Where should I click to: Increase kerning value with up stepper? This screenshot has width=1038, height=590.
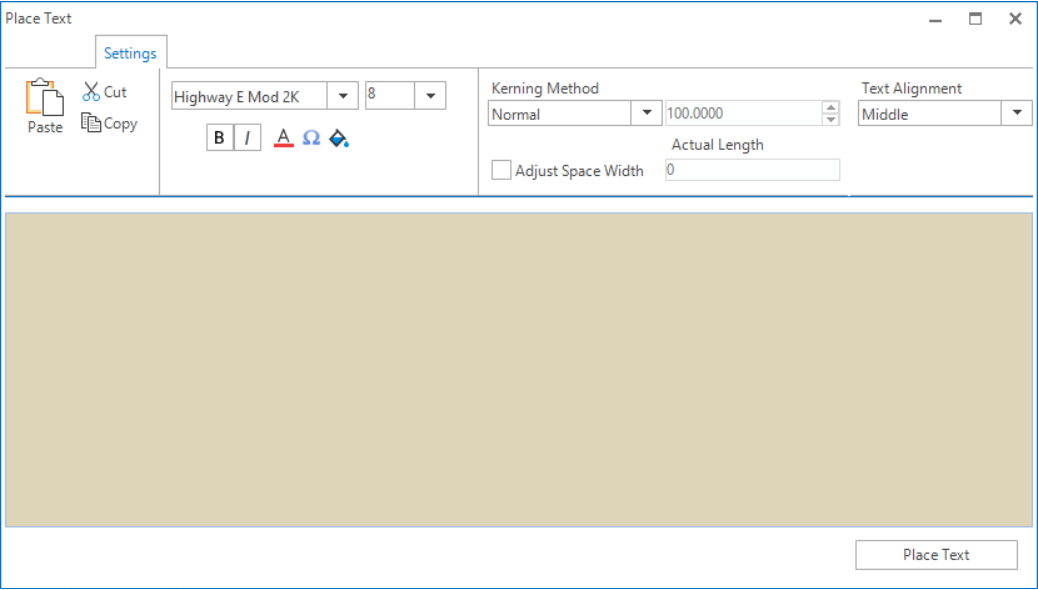coord(830,108)
